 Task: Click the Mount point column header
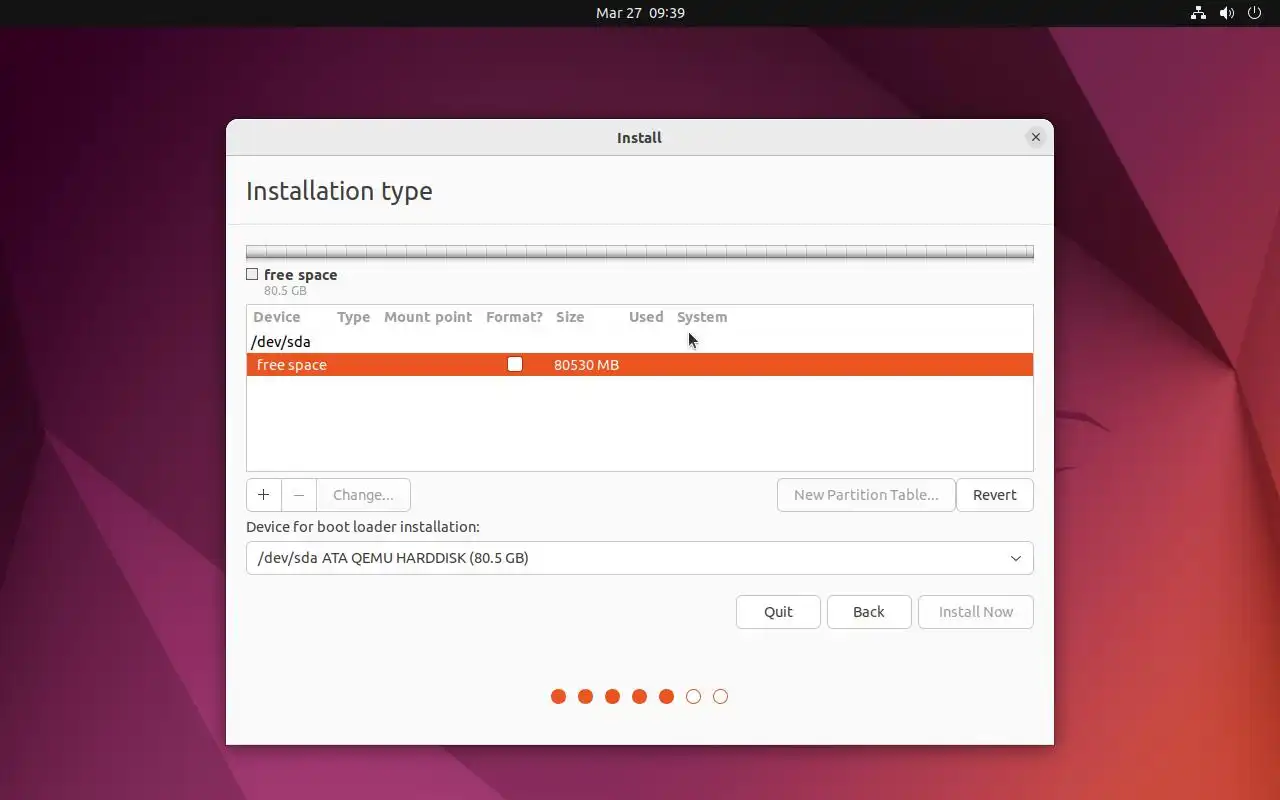[x=428, y=317]
